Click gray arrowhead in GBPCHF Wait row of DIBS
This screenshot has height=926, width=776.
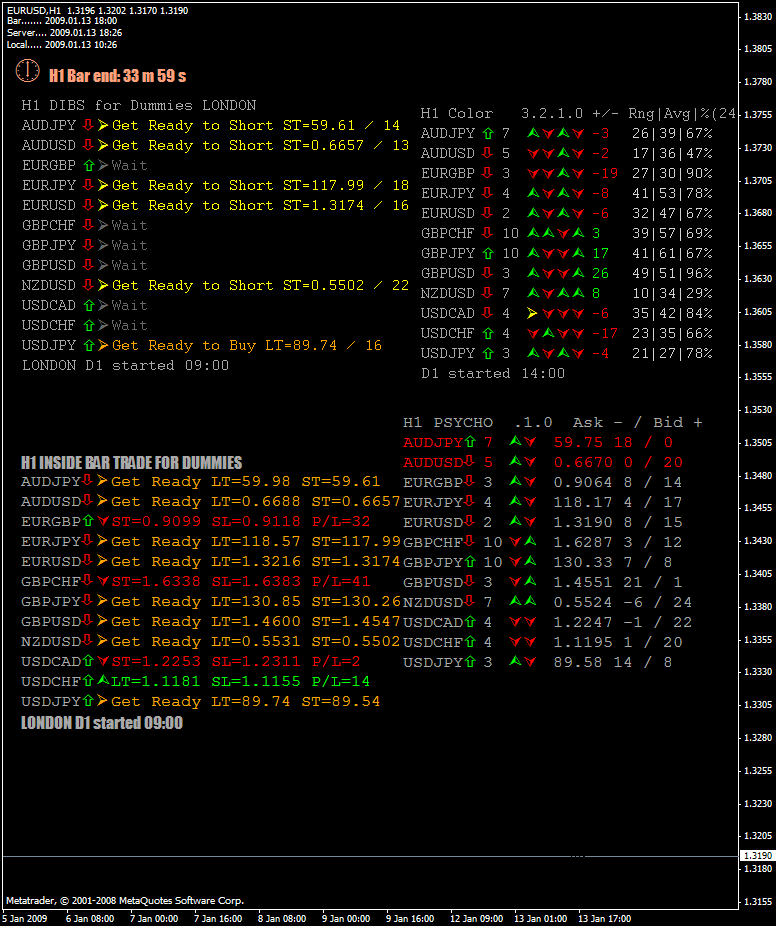pos(103,225)
